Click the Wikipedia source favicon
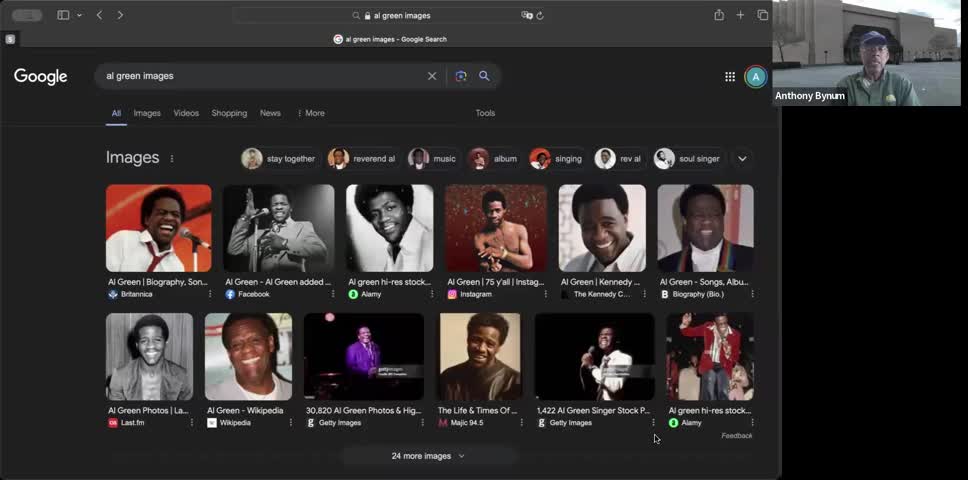The height and width of the screenshot is (480, 968). pos(212,423)
